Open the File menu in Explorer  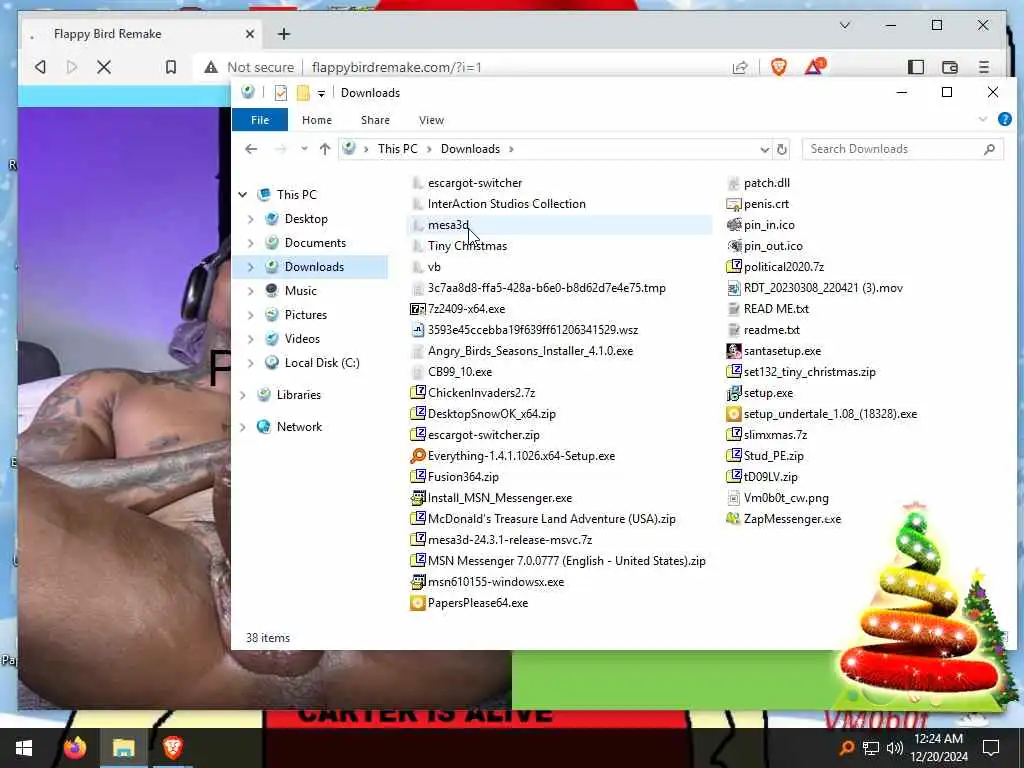tap(260, 120)
